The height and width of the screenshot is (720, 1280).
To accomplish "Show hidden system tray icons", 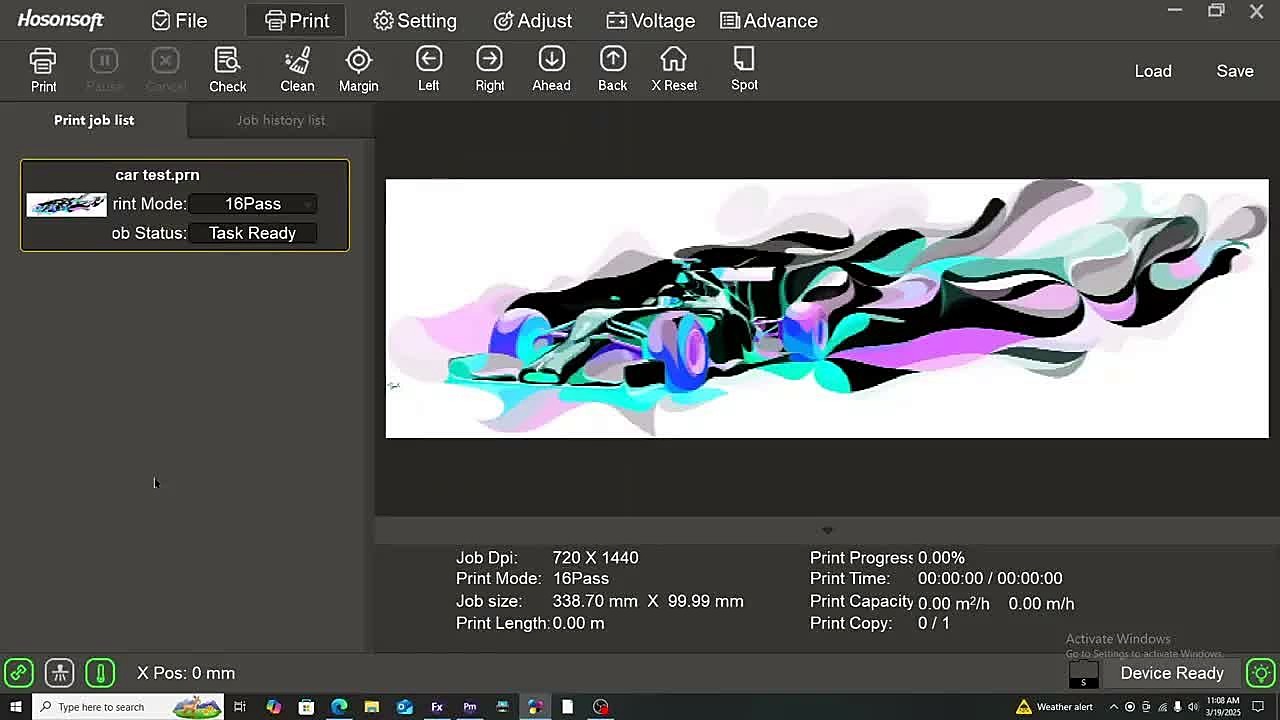I will [1114, 707].
